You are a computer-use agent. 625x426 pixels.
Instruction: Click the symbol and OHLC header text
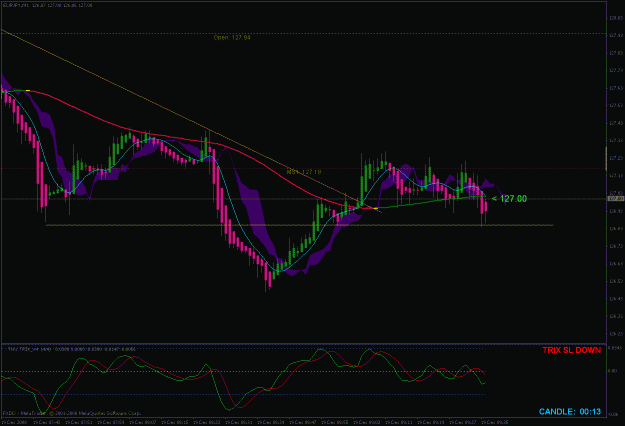[47, 6]
